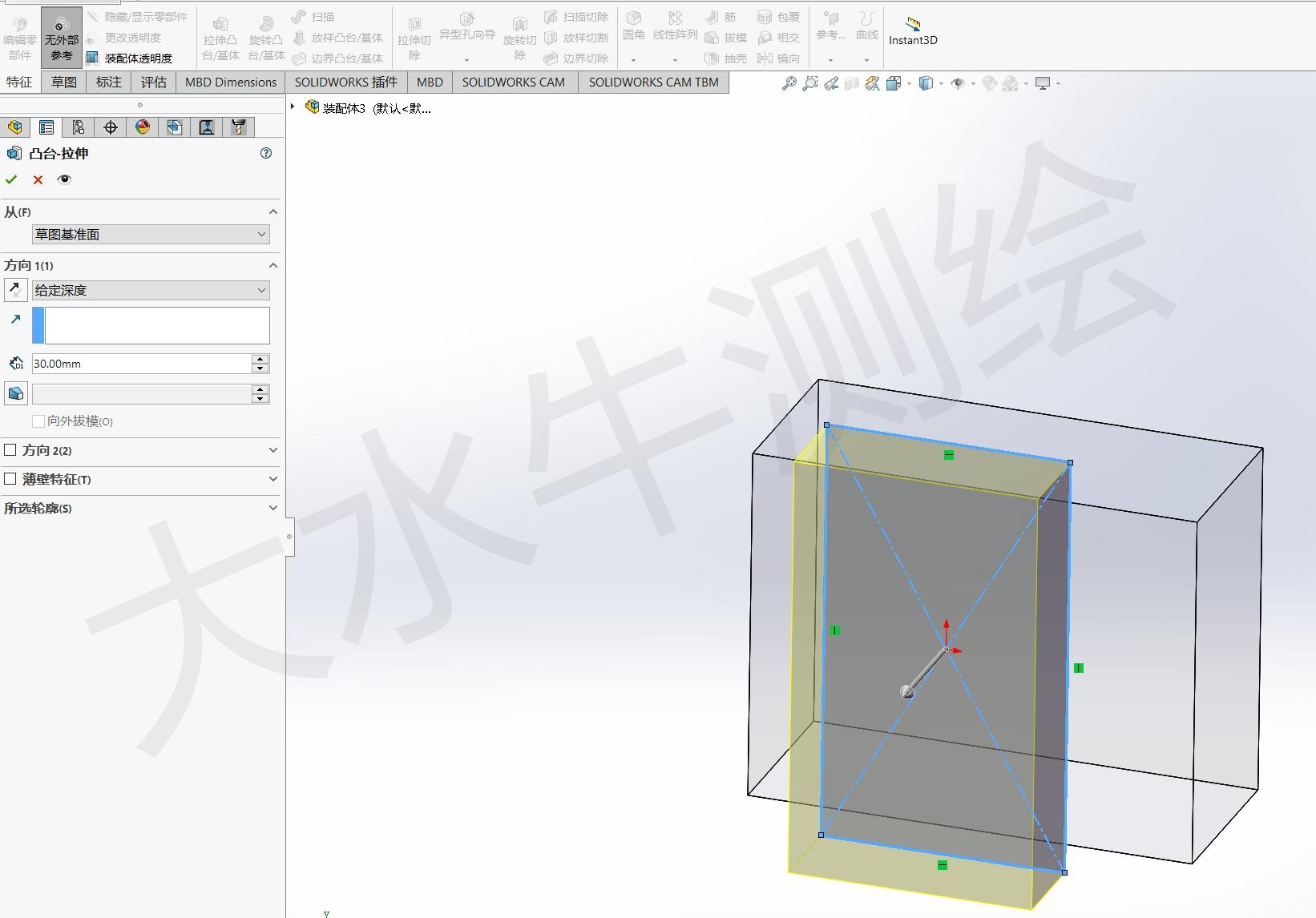Image resolution: width=1316 pixels, height=918 pixels.
Task: Enable the 方向 2 checkbox
Action: pos(10,450)
